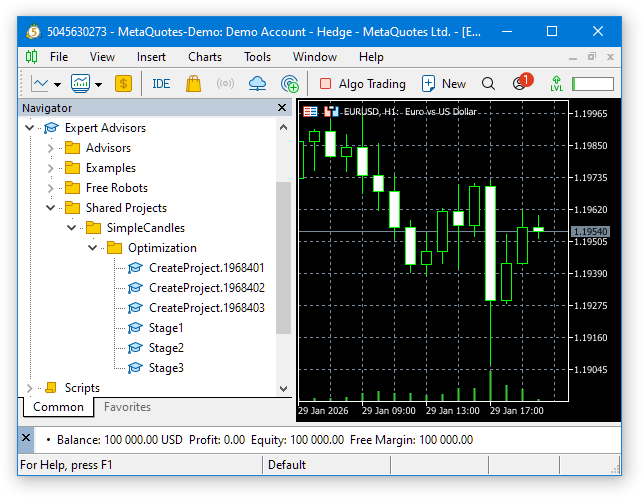Click the indicators list chart icon

80,84
